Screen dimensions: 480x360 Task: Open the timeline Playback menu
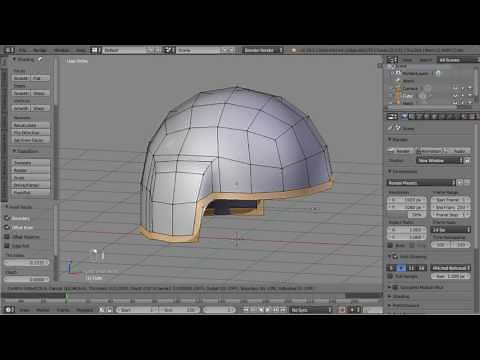[x=84, y=310]
